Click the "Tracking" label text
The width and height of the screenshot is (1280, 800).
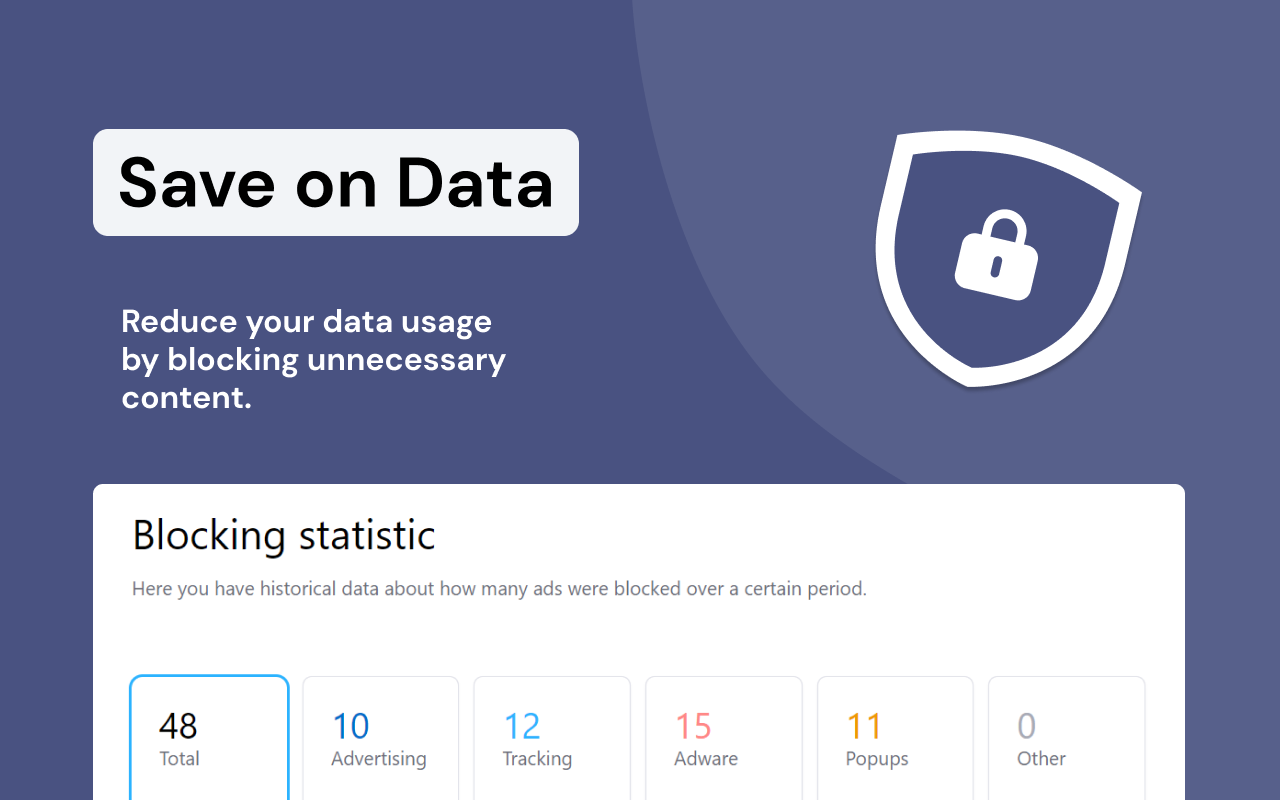537,759
